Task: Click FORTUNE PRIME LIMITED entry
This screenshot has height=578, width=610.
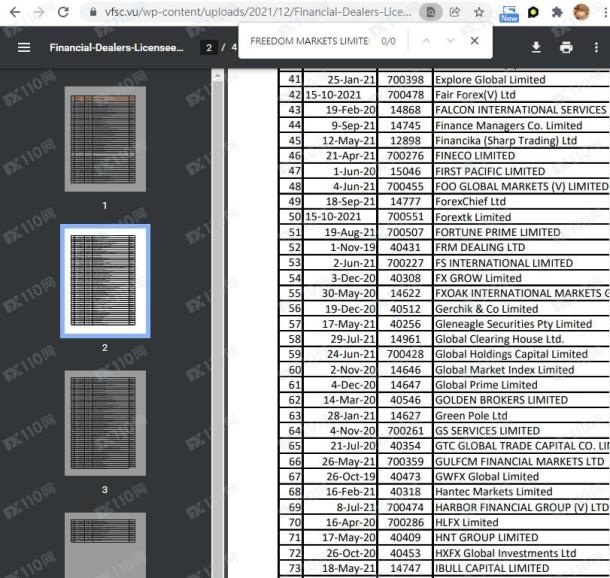Action: (x=498, y=232)
